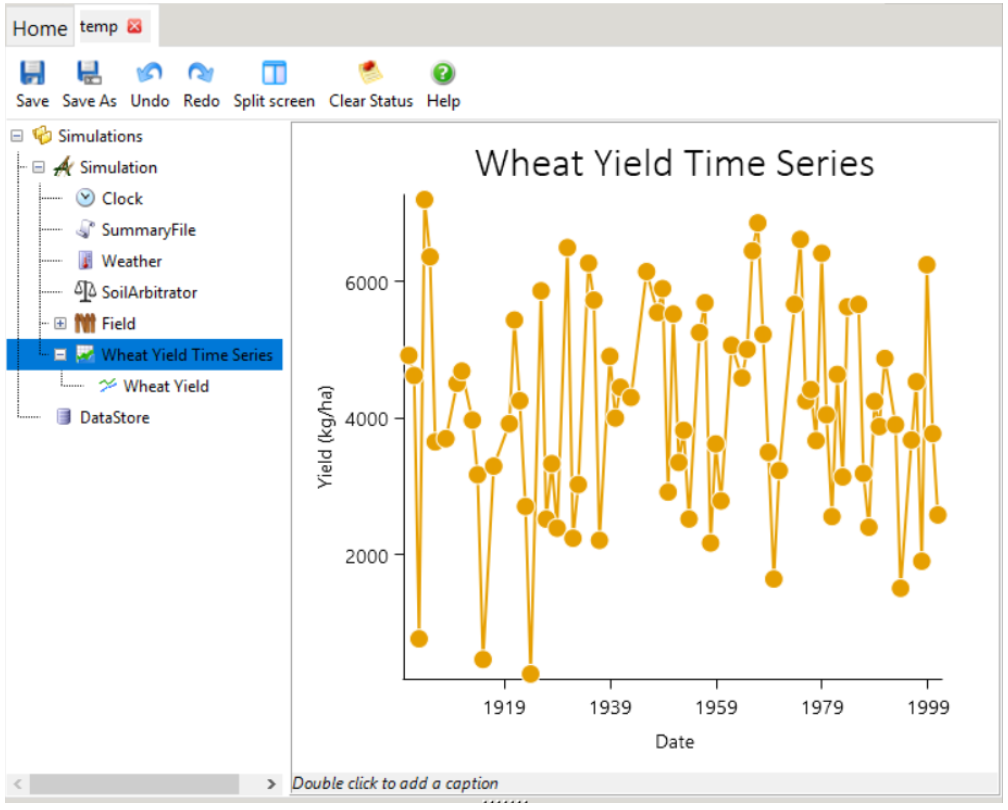Click the Save As label text

click(x=89, y=102)
